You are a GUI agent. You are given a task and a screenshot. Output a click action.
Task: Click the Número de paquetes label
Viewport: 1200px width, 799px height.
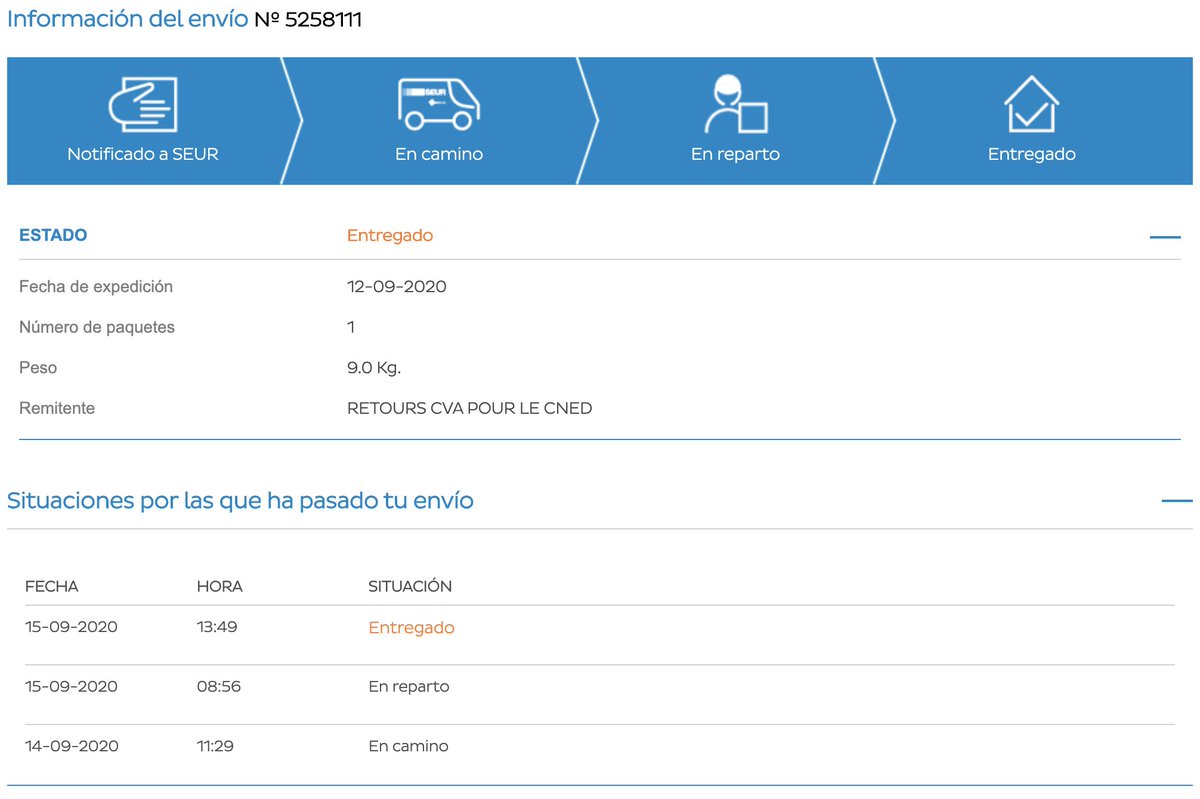point(97,327)
